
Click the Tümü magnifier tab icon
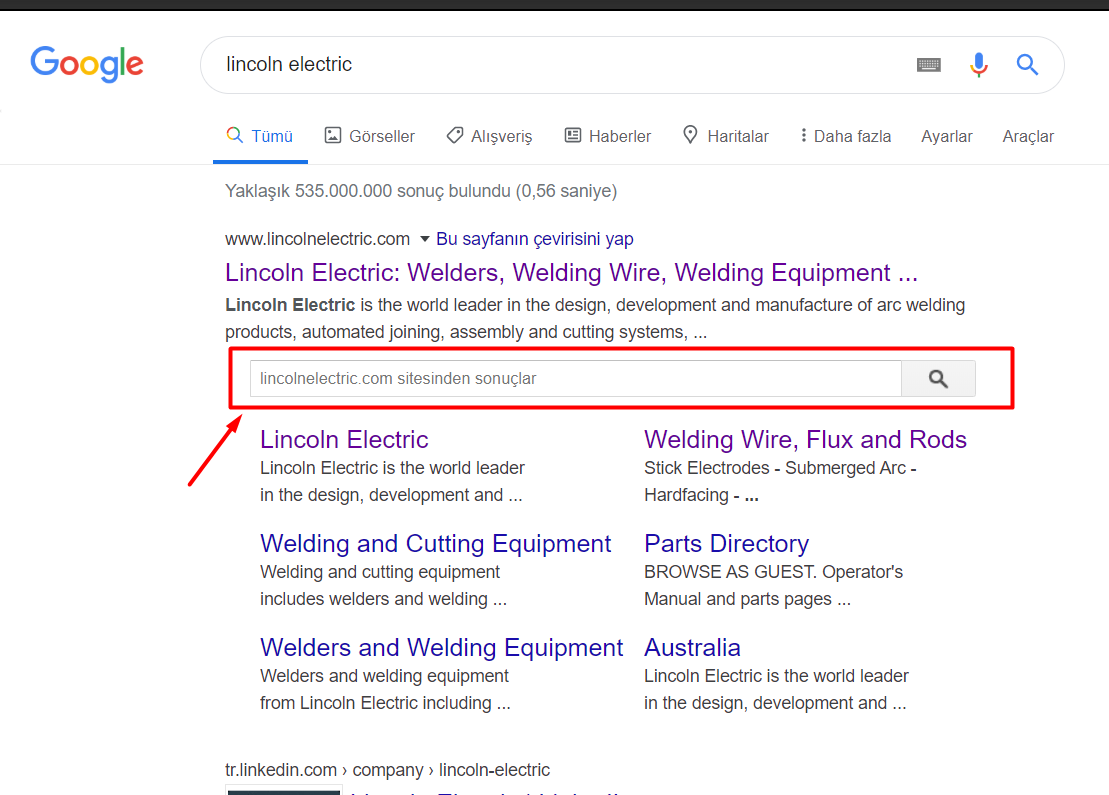235,134
